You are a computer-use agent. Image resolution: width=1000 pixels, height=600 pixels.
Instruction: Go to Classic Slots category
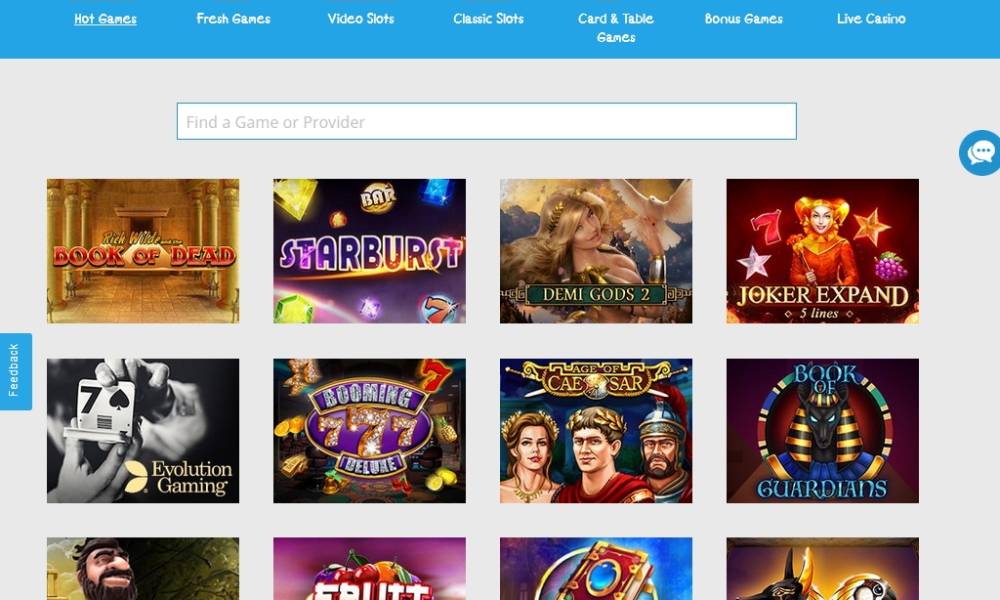click(x=489, y=19)
